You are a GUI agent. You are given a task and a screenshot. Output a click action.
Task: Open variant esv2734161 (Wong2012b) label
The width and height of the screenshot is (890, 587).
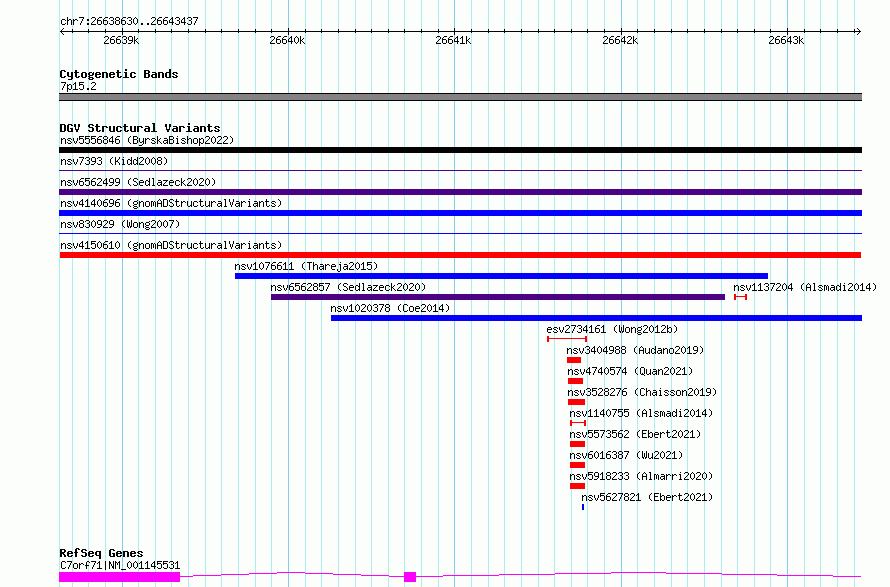click(612, 329)
